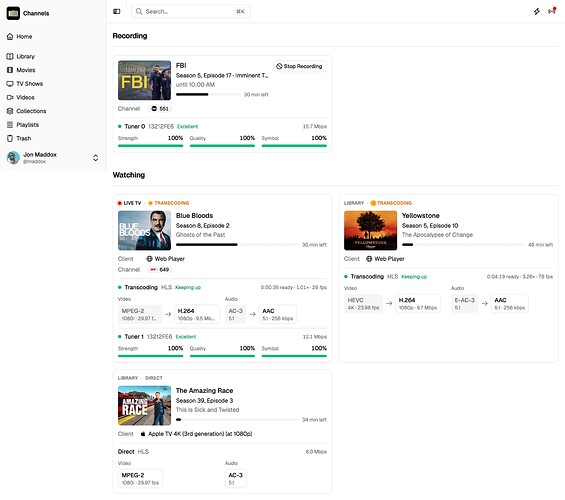Image resolution: width=565 pixels, height=500 pixels.
Task: Click the Blue Bloods title
Action: point(194,215)
